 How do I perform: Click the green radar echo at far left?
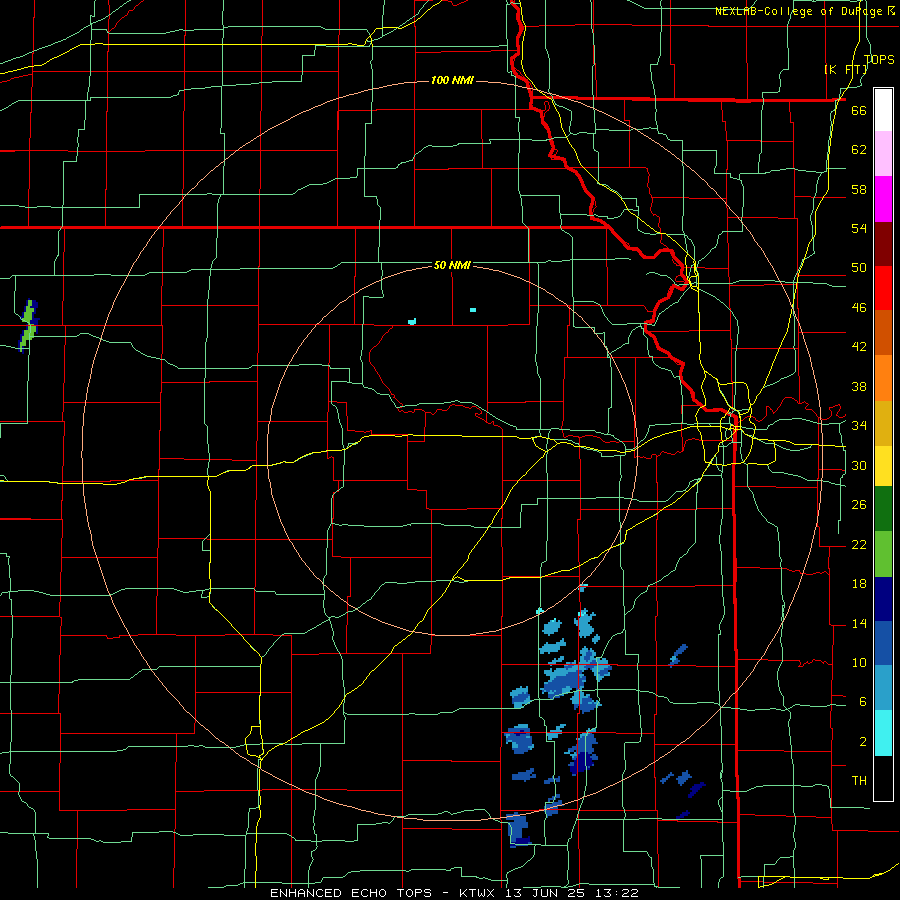pyautogui.click(x=29, y=325)
